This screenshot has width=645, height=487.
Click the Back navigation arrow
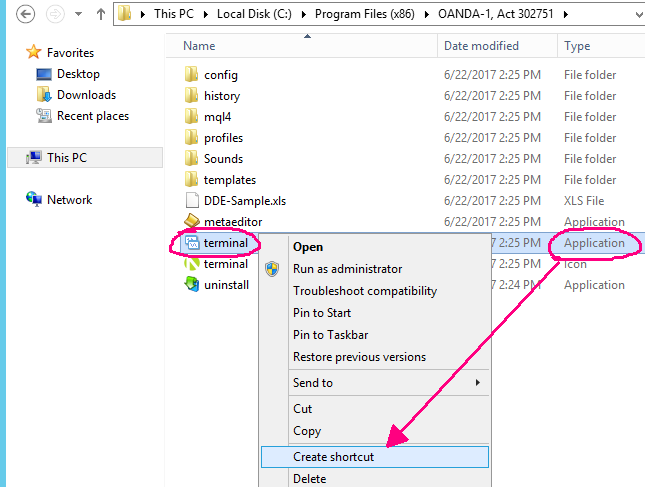pyautogui.click(x=26, y=15)
